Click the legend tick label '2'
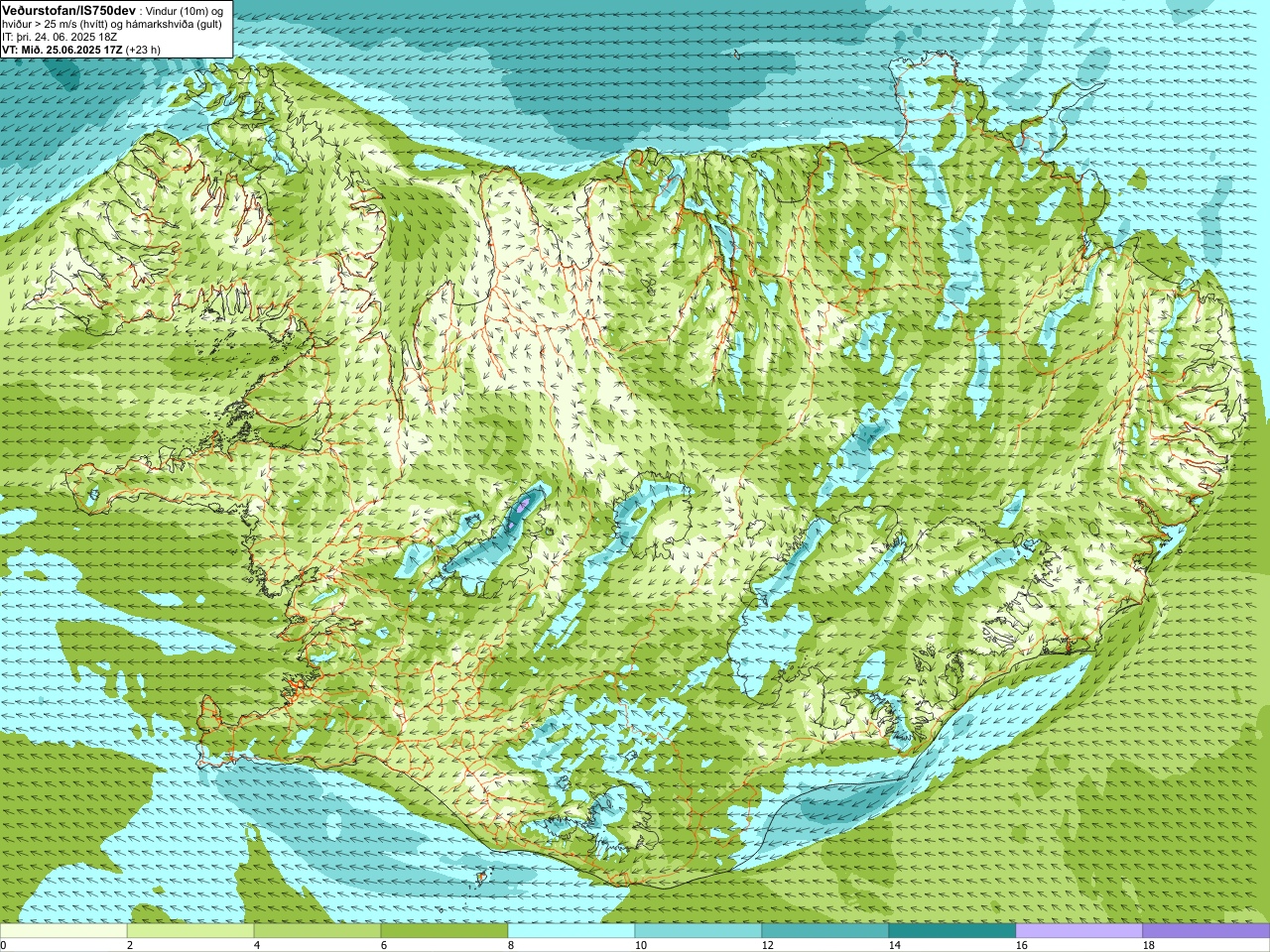 click(130, 945)
